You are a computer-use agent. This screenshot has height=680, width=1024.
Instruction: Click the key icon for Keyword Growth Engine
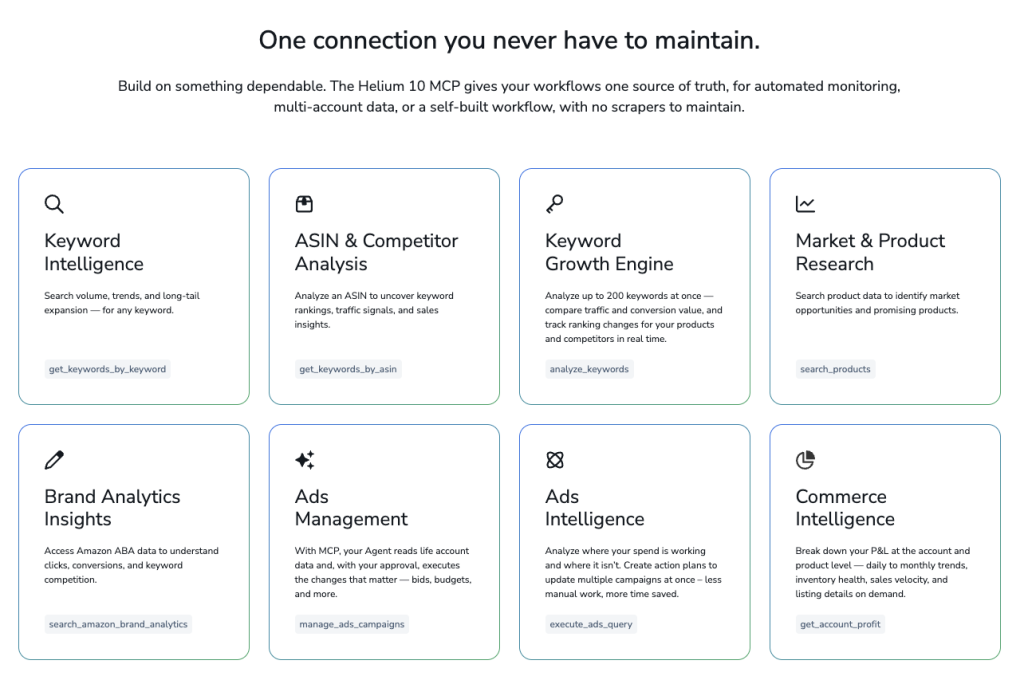554,204
